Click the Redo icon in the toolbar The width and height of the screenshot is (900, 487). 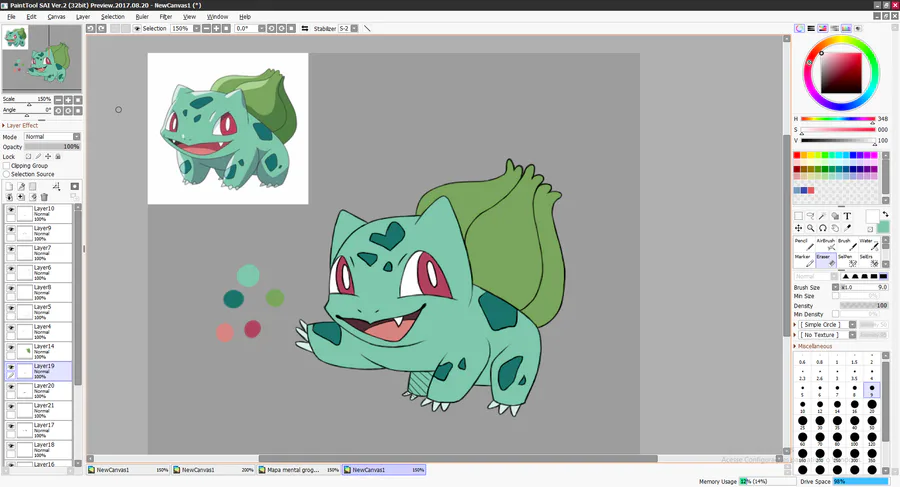coord(101,28)
